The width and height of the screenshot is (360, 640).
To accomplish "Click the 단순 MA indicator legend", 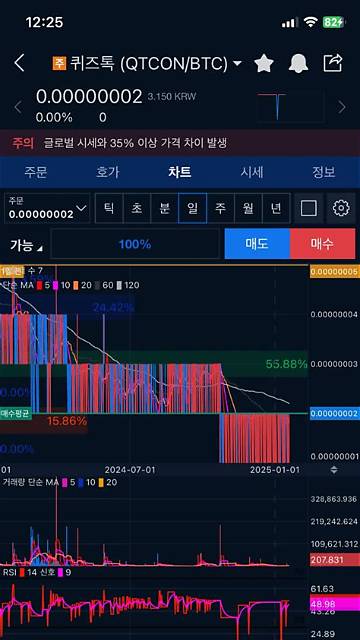I will [70, 285].
